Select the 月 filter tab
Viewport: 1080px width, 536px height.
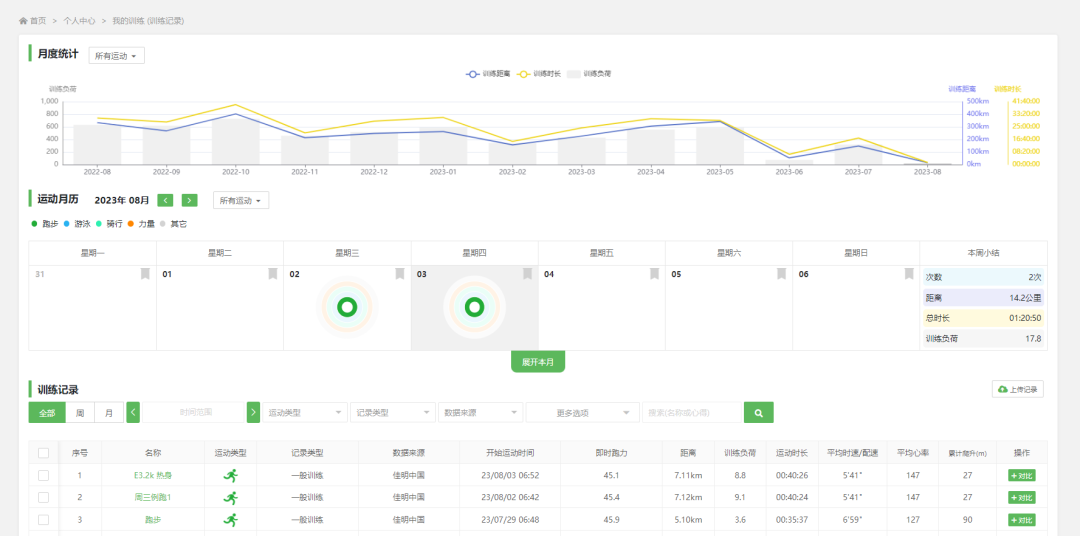109,413
